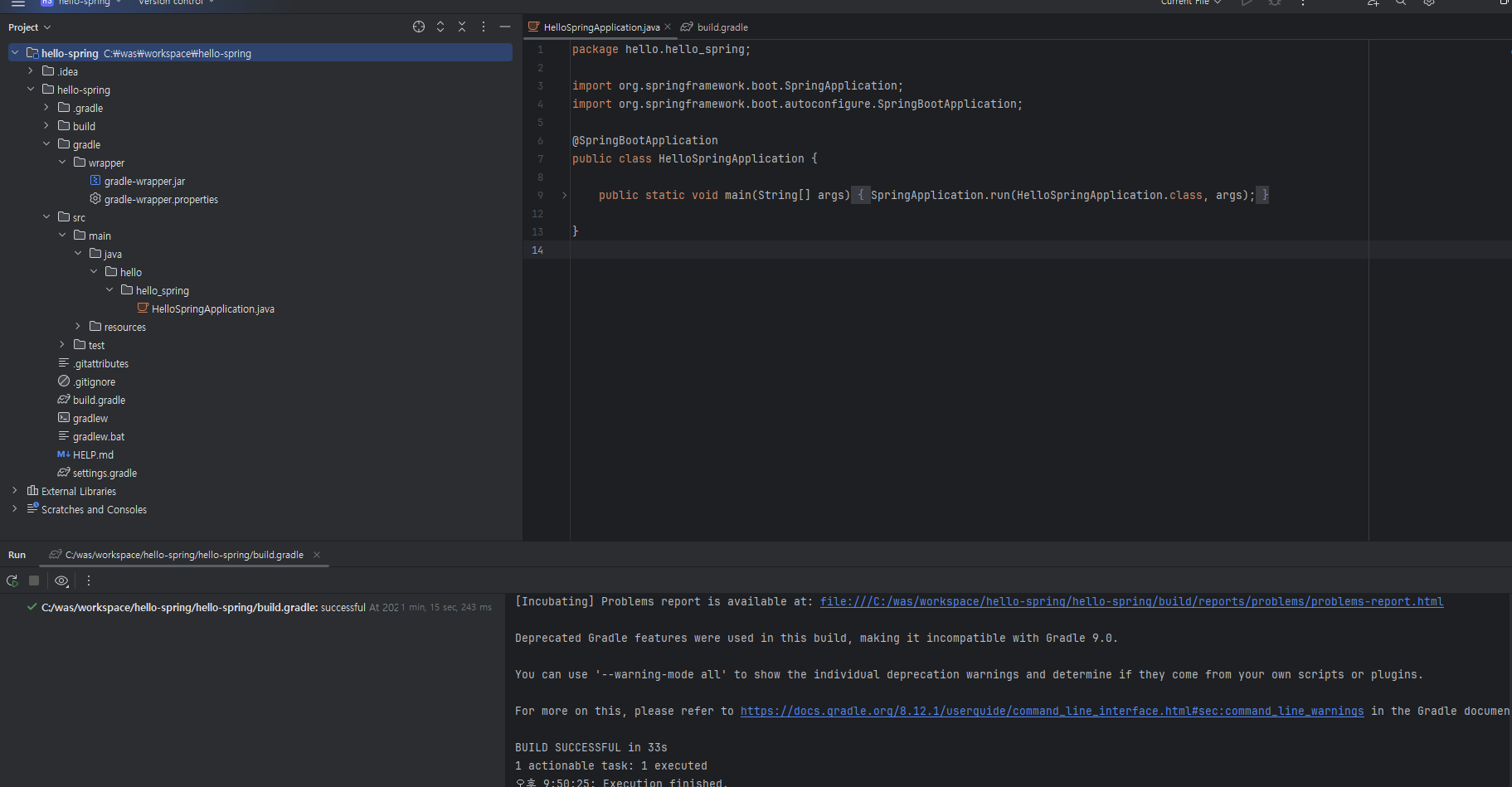Select hello-spring project root in tree
Viewport: 1512px width, 787px height.
click(x=260, y=53)
